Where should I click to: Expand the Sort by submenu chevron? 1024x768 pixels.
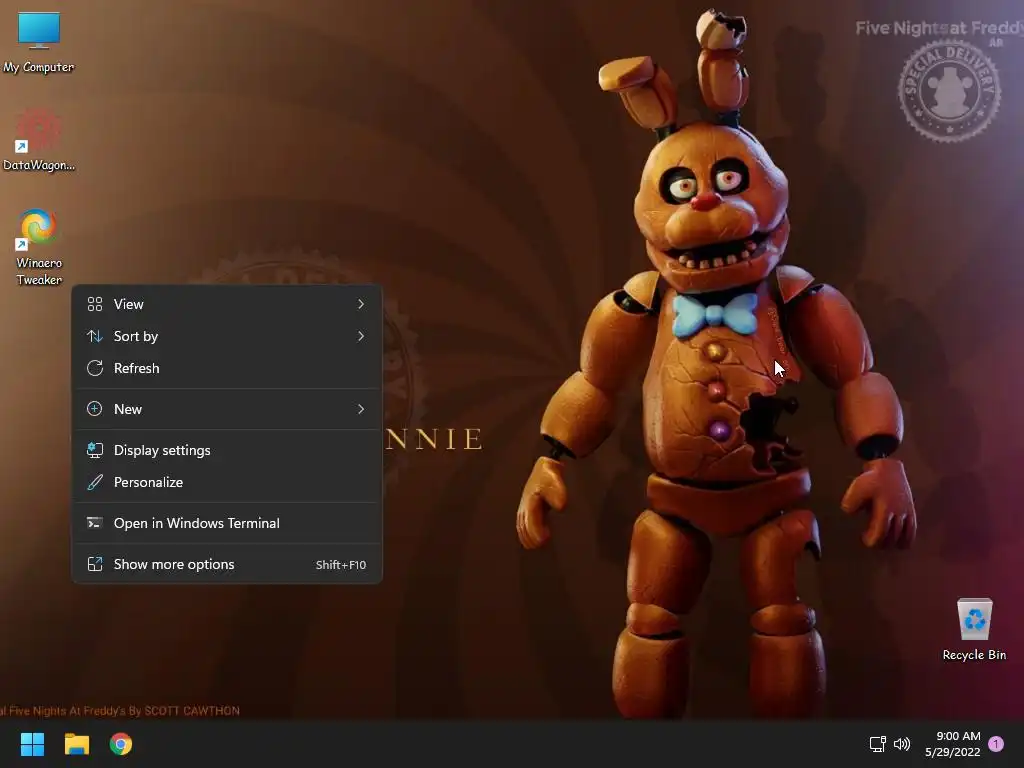tap(360, 336)
